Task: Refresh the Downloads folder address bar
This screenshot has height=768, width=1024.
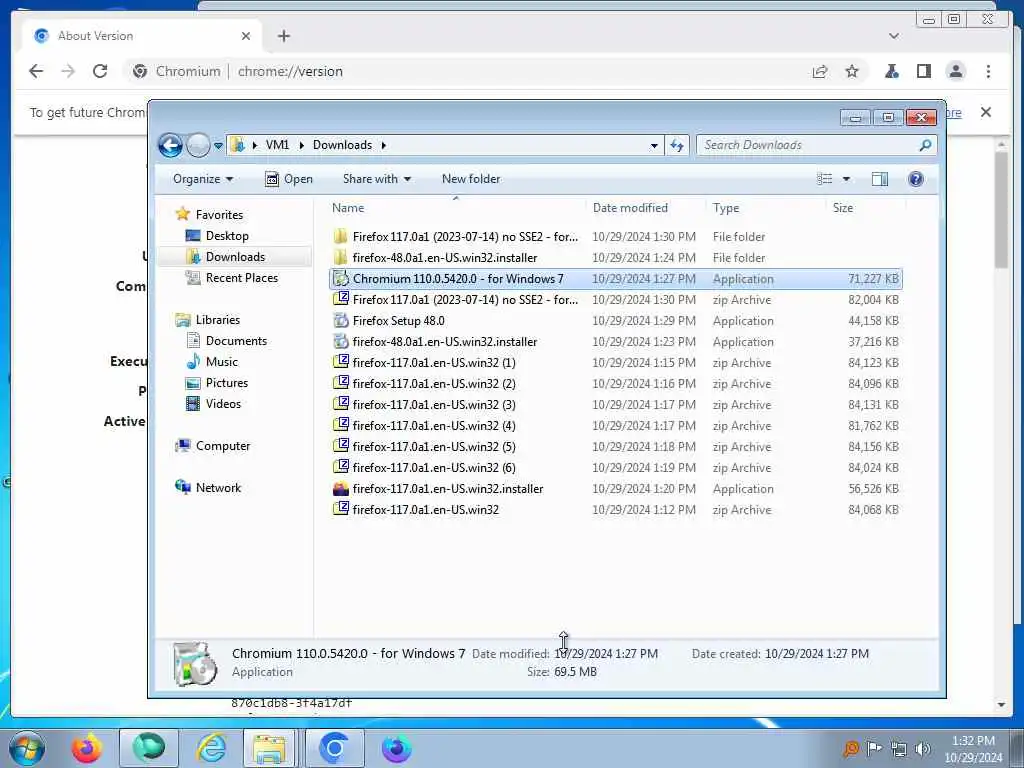Action: point(677,145)
